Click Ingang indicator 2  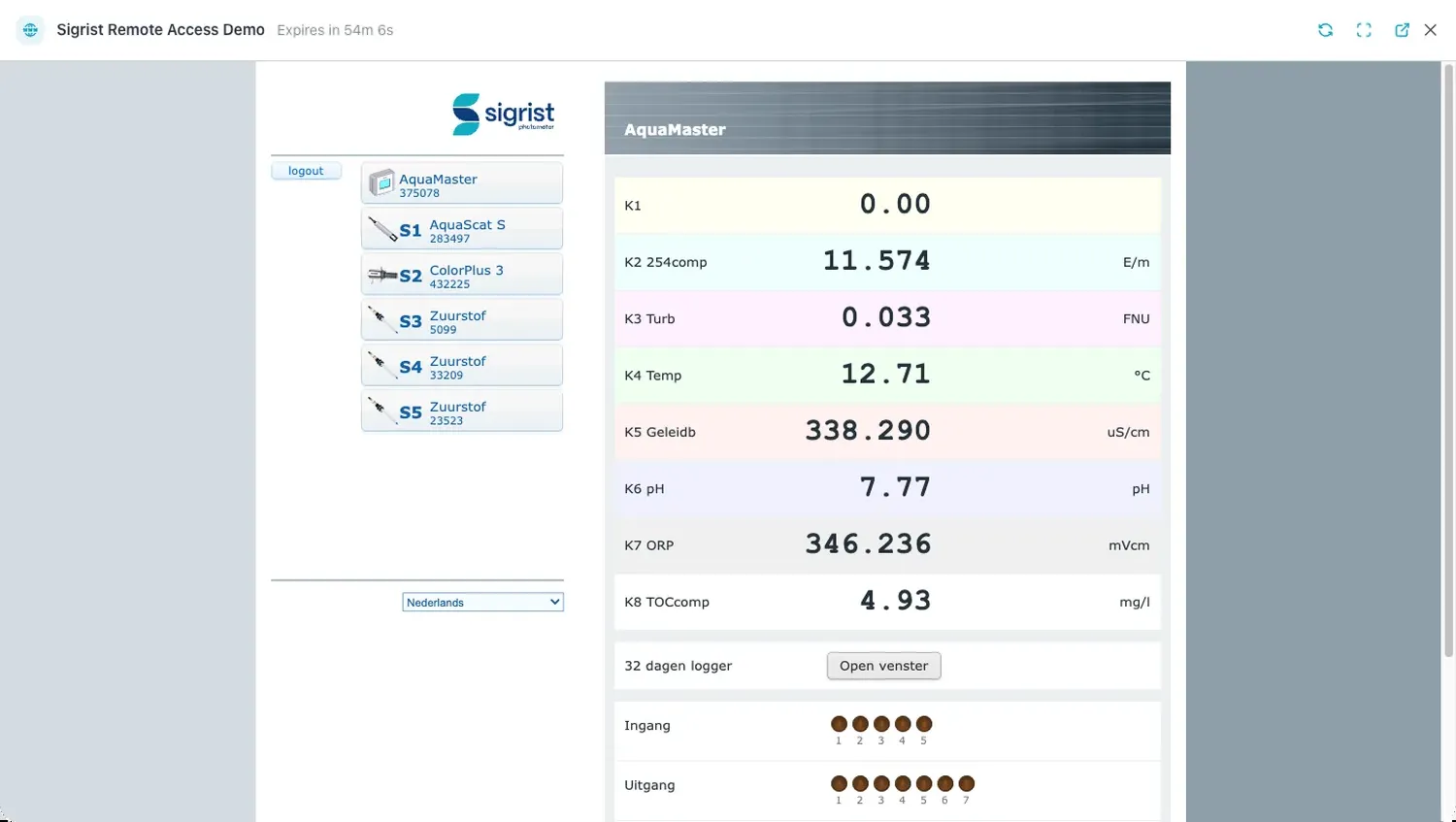860,724
